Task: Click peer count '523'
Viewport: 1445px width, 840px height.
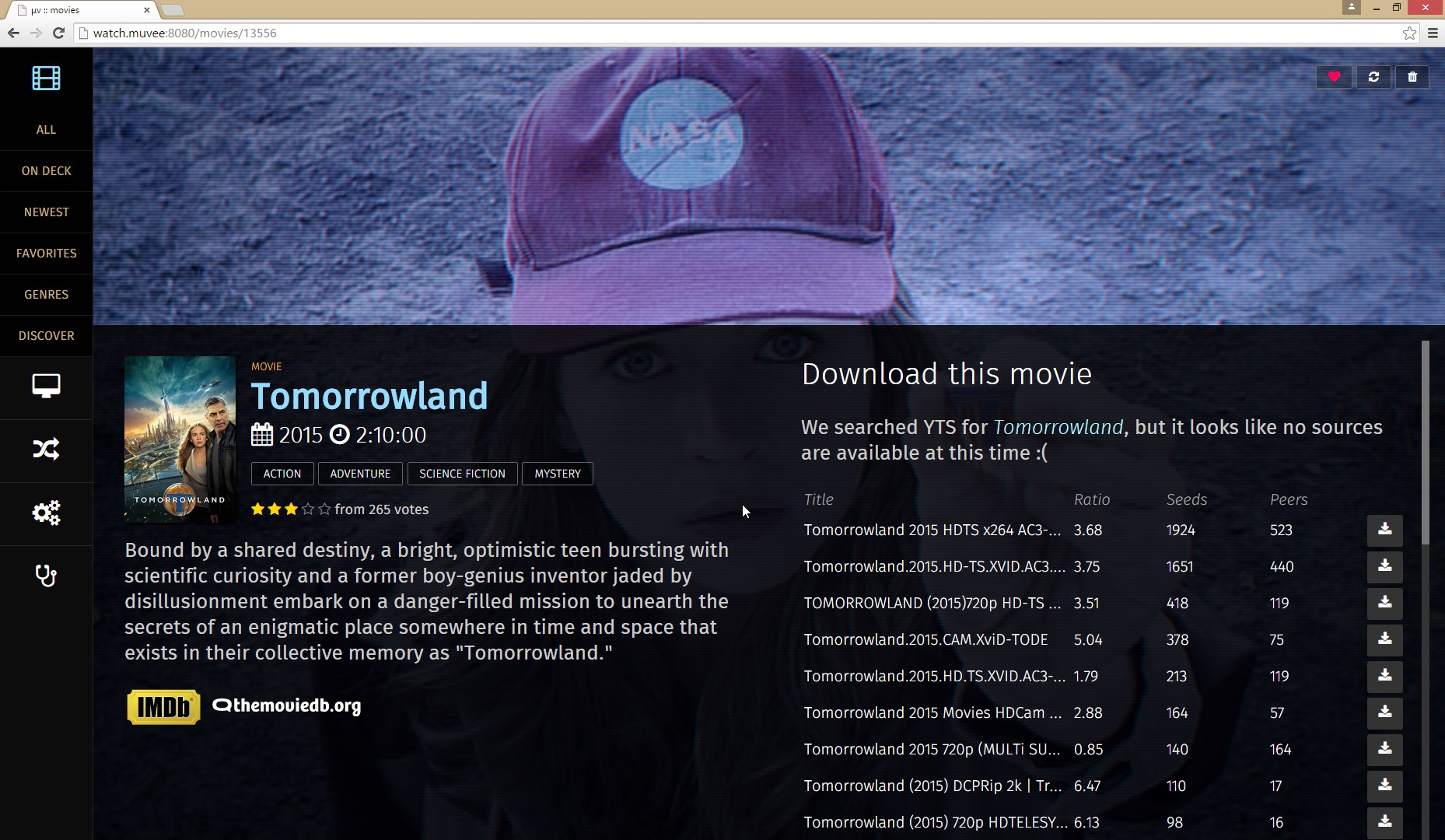Action: click(x=1281, y=530)
